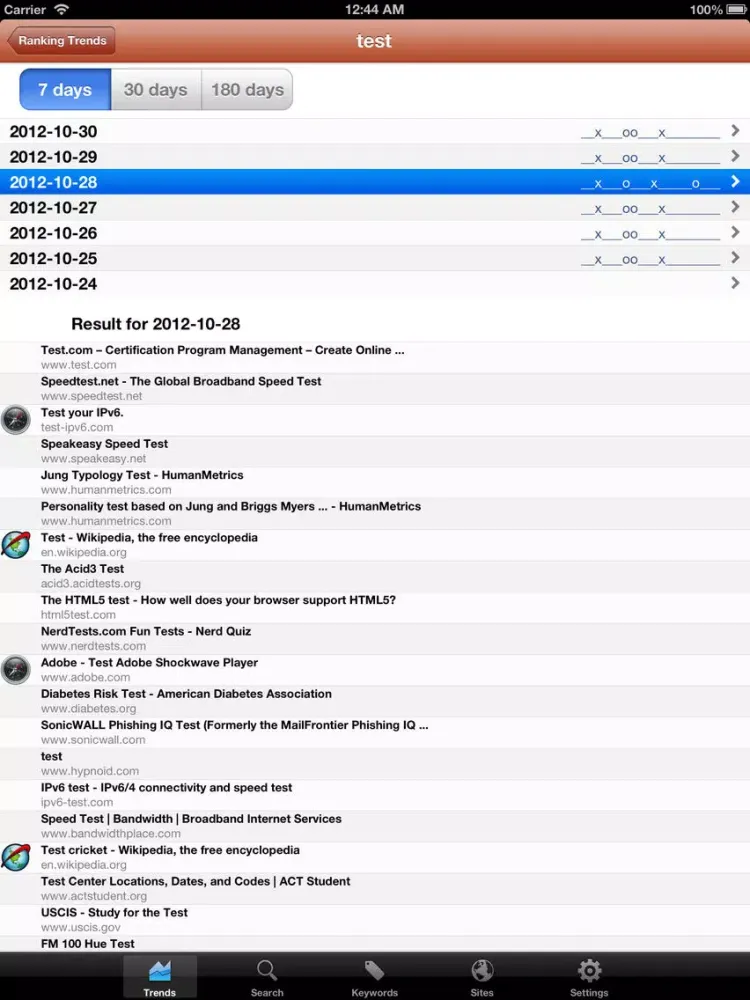The width and height of the screenshot is (750, 1000).
Task: Open the FM 100 Hue Test result
Action: coord(375,944)
